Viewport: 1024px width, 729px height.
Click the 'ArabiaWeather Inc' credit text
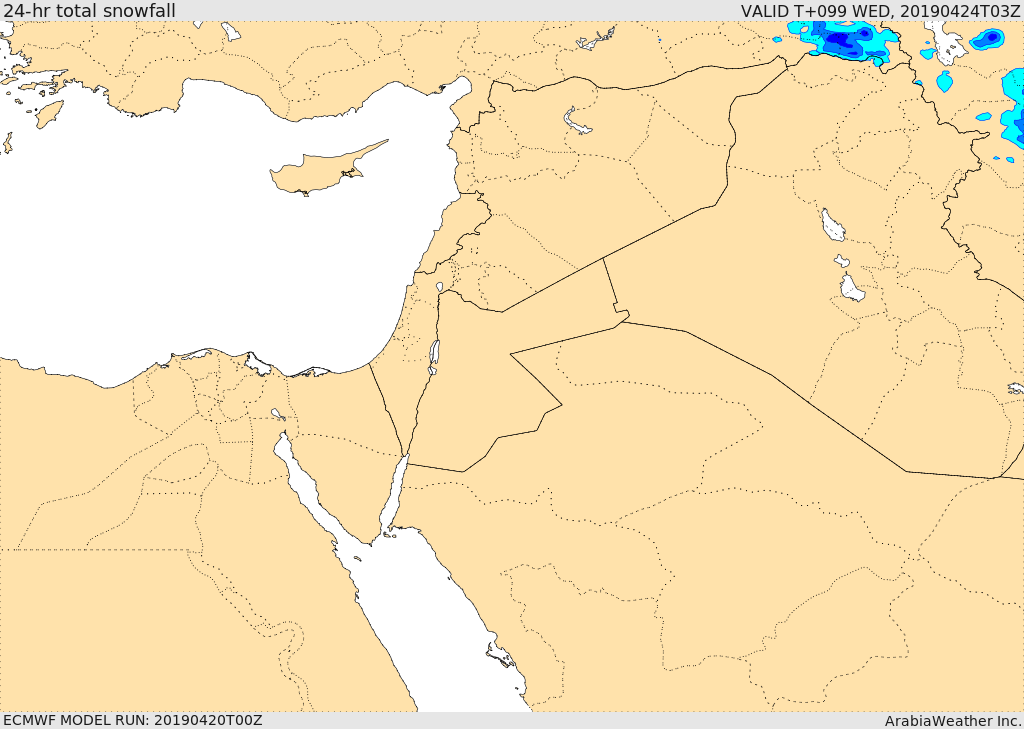pos(953,721)
